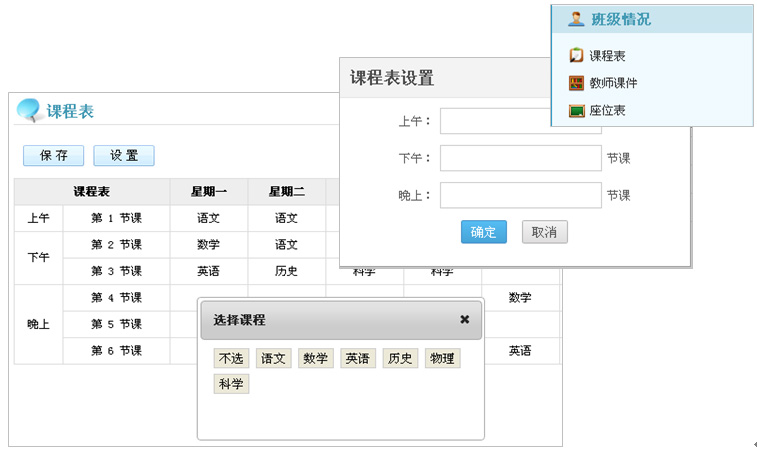Pick 数学 in the course chooser

316,358
